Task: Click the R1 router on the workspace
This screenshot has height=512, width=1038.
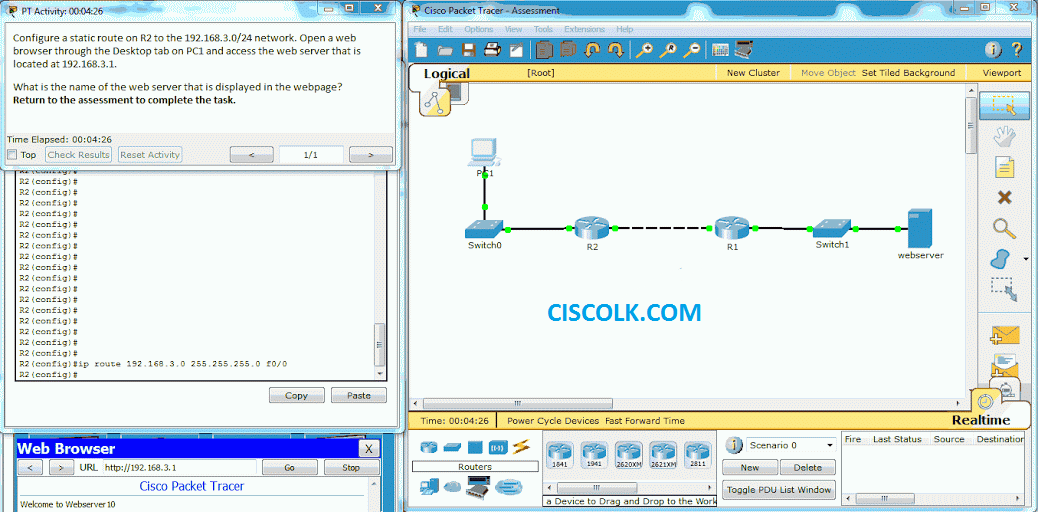Action: click(x=732, y=229)
